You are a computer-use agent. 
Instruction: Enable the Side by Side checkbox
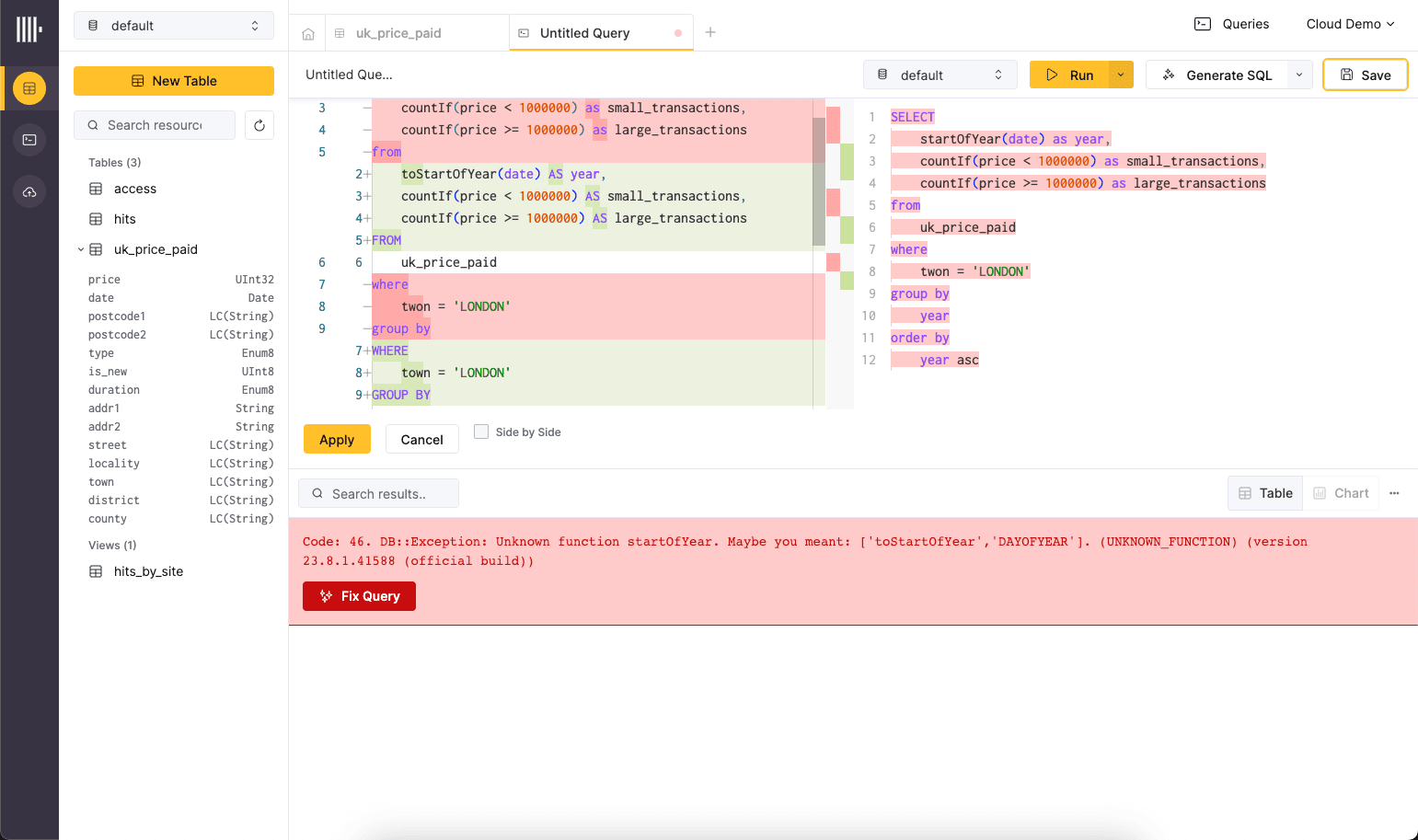(481, 432)
